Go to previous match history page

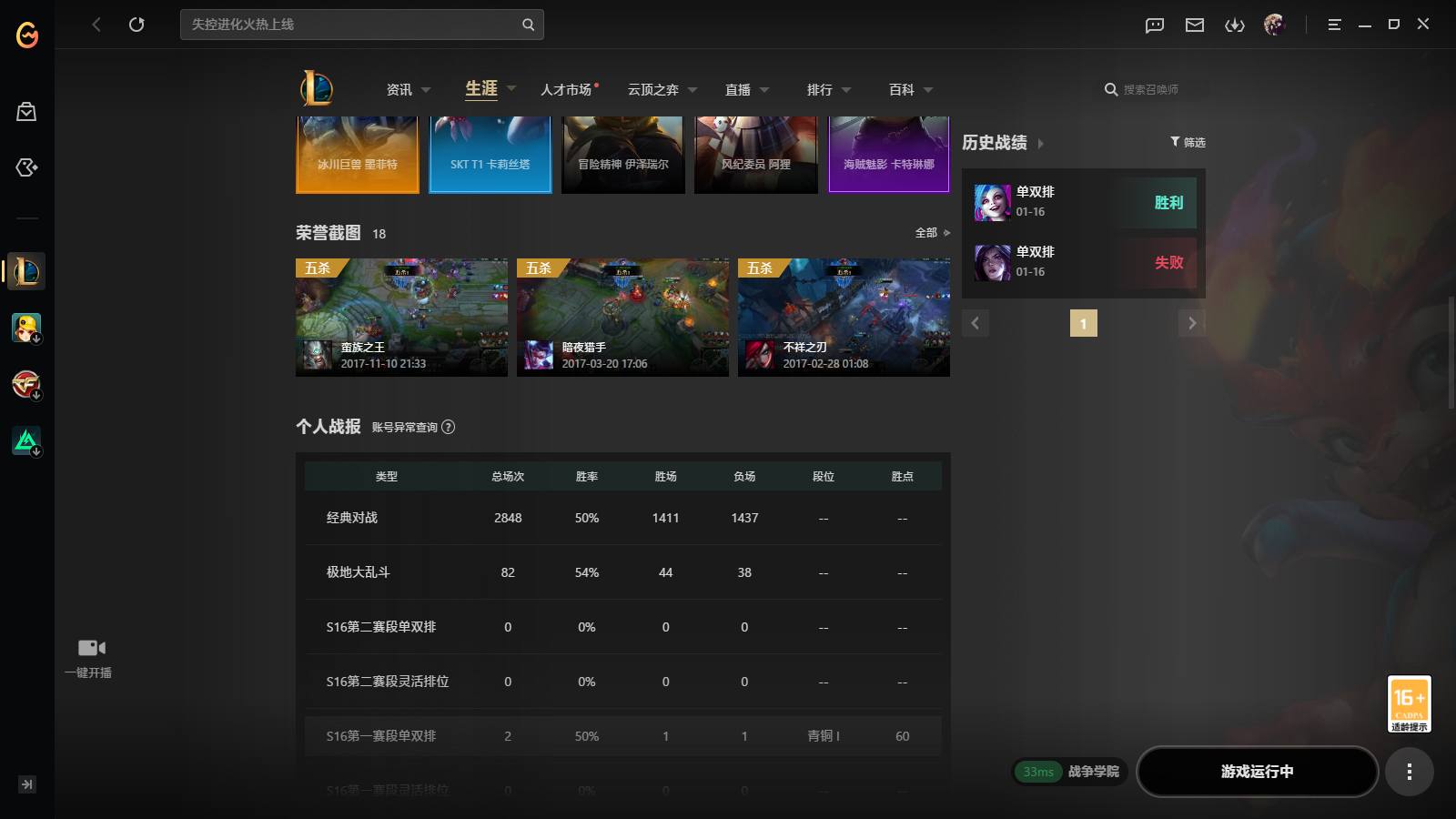coord(976,323)
